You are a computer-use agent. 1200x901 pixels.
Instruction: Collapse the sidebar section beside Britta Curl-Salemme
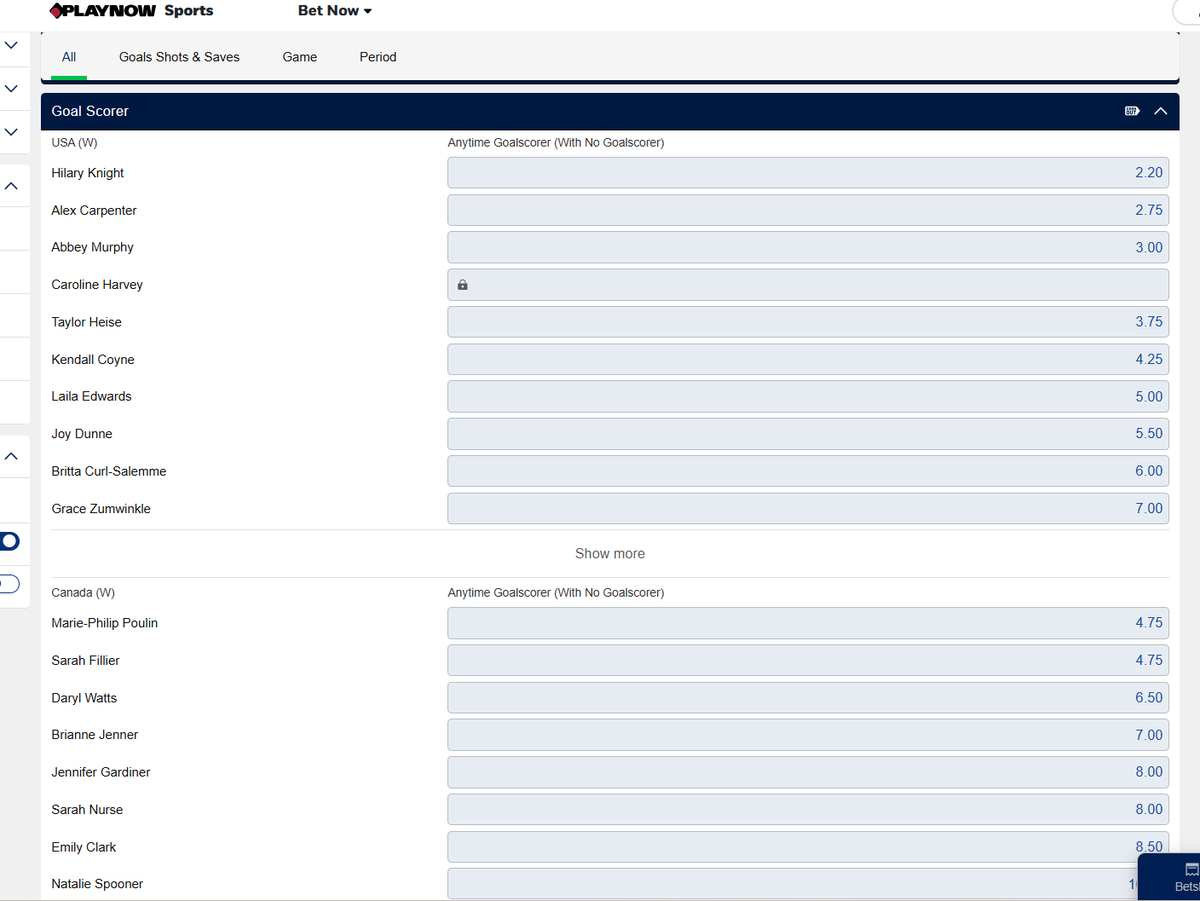coord(11,456)
